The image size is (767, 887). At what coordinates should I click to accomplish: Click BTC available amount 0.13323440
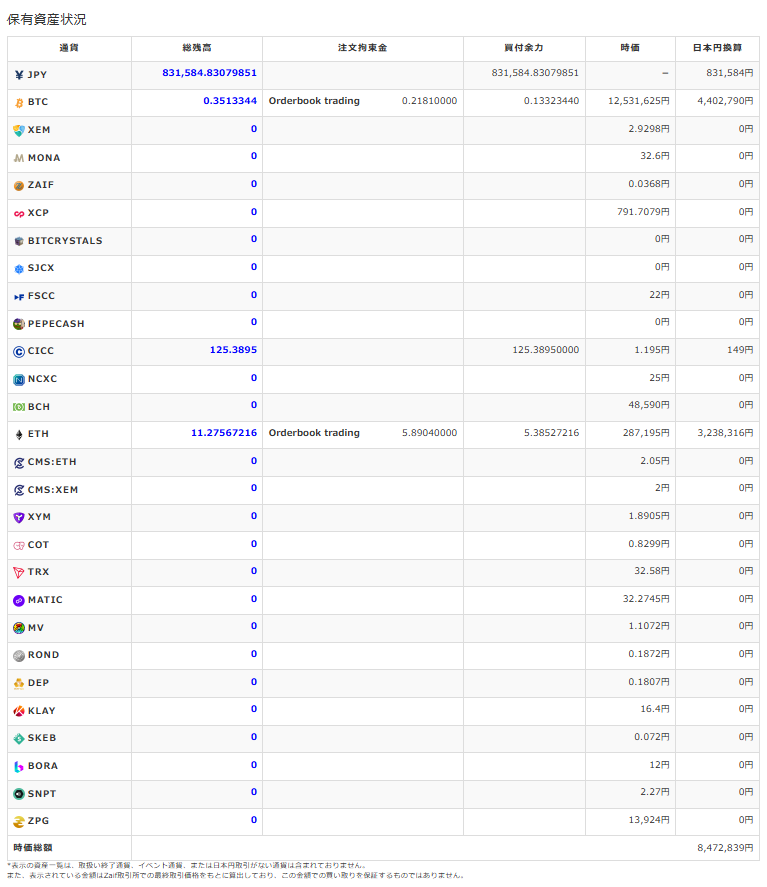(551, 101)
